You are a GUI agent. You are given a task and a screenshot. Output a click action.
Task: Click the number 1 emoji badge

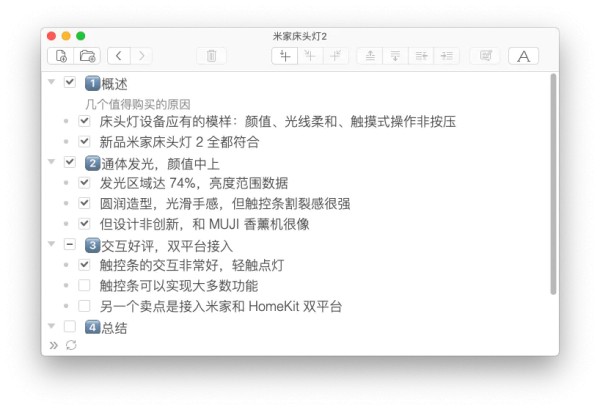92,83
